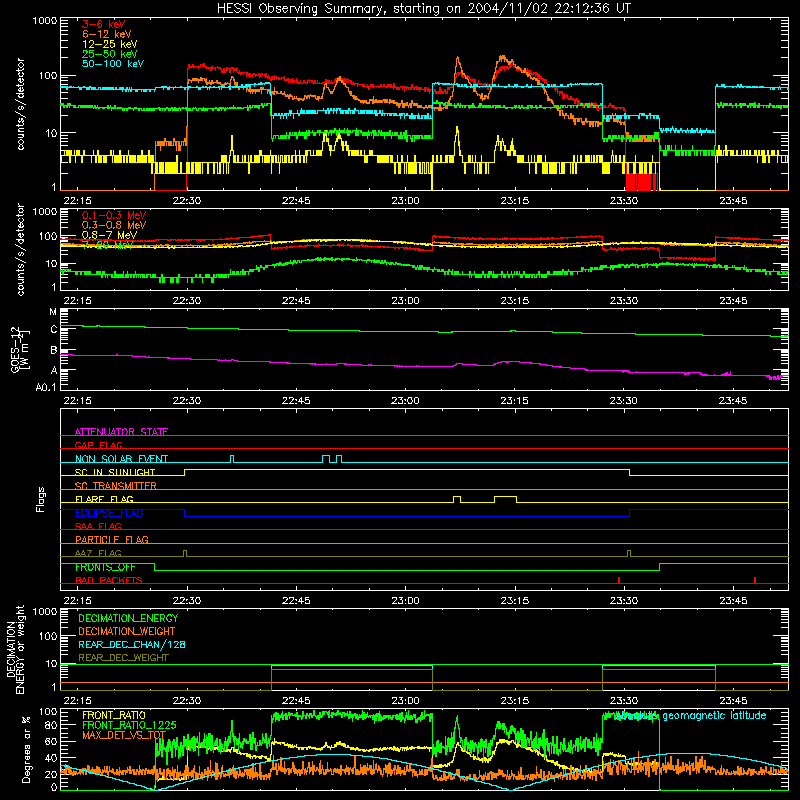Select the orange 6-12 keV legend label
The height and width of the screenshot is (800, 800).
pos(107,34)
